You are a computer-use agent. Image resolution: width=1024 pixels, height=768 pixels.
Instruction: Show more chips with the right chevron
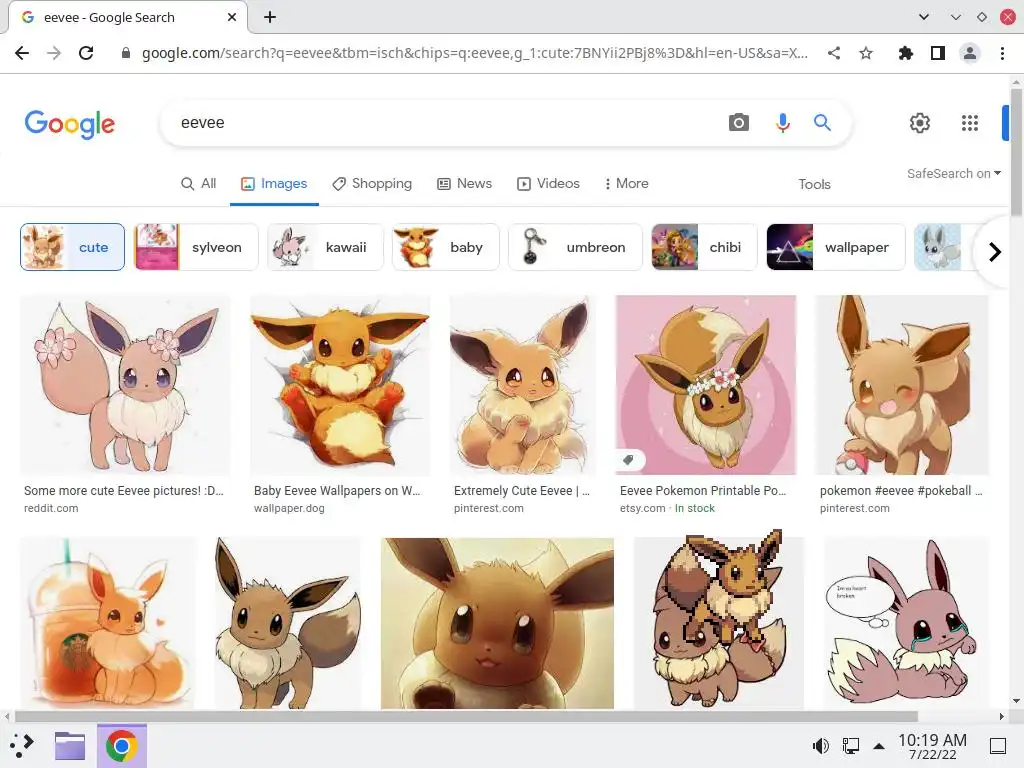[995, 251]
